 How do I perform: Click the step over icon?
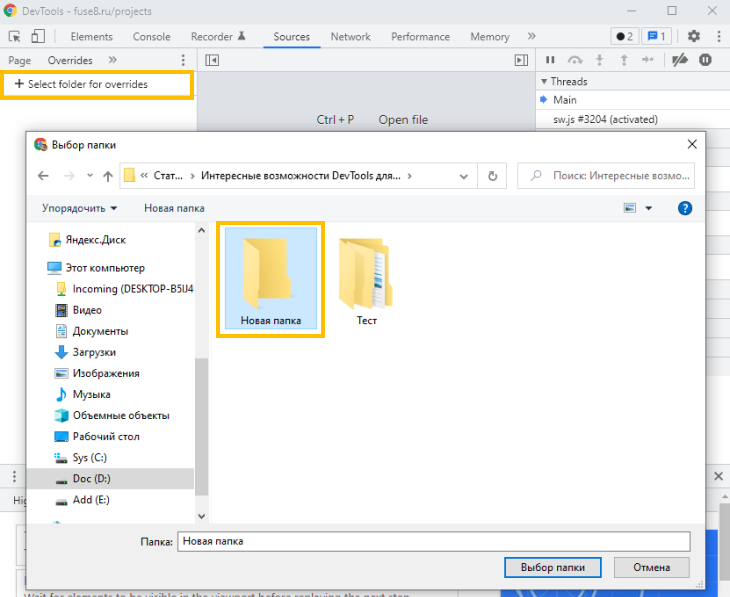point(575,61)
